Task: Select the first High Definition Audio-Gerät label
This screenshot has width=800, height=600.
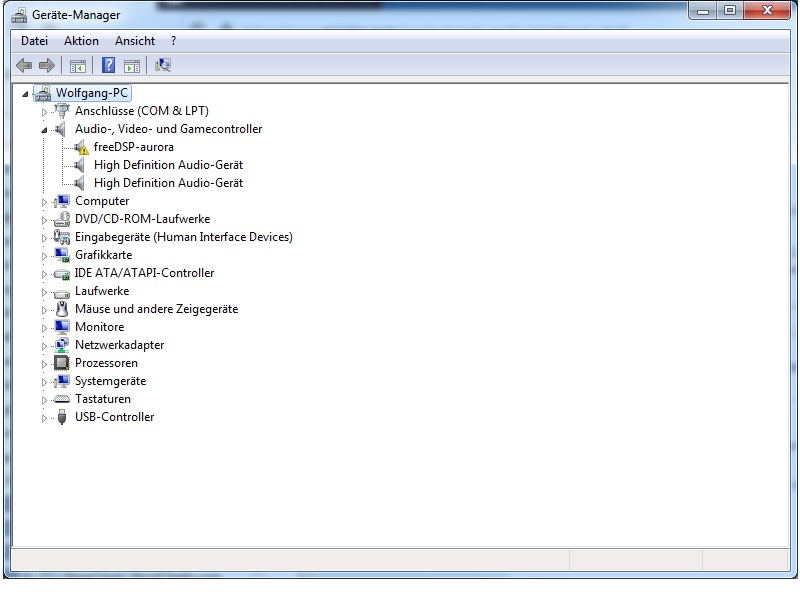Action: click(168, 165)
